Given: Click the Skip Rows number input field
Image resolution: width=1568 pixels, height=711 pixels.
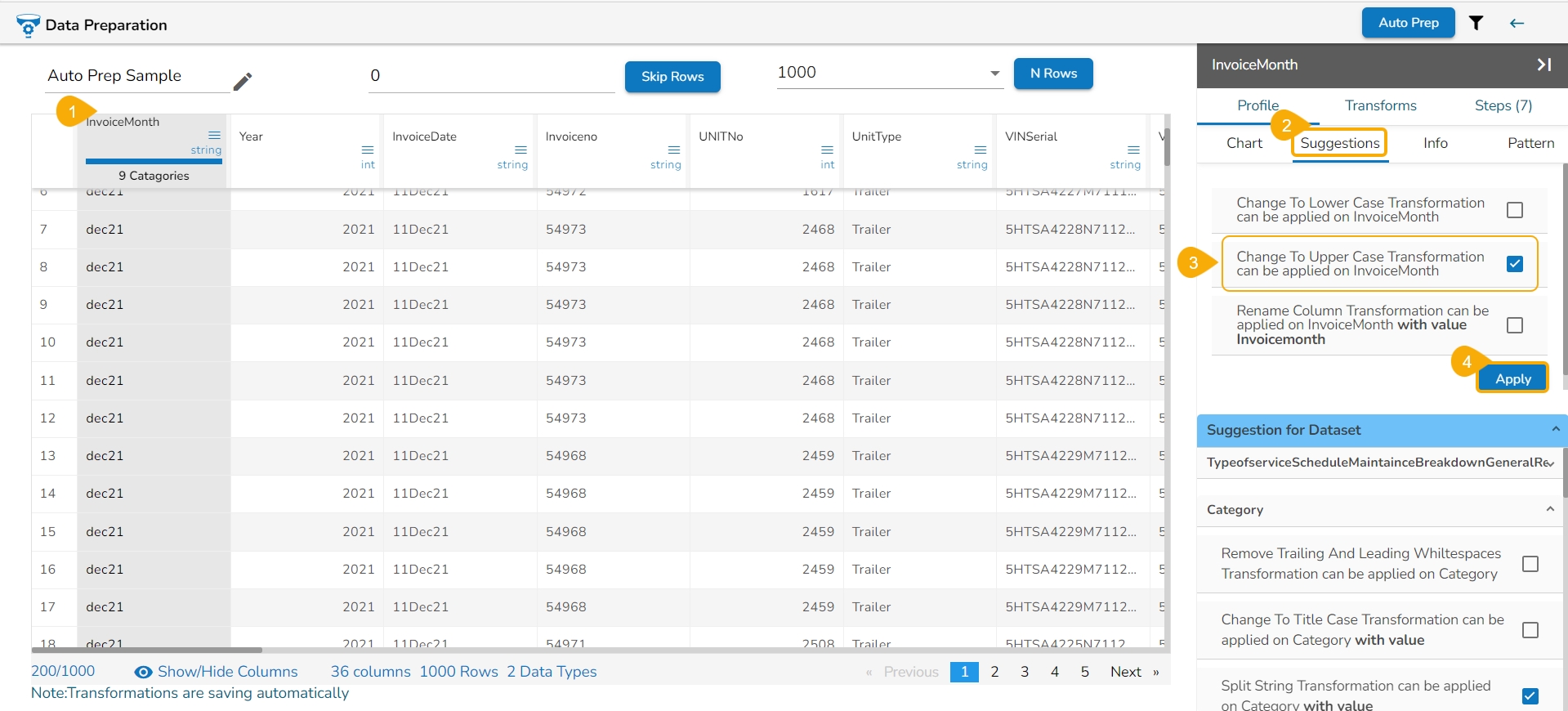Looking at the screenshot, I should [490, 76].
